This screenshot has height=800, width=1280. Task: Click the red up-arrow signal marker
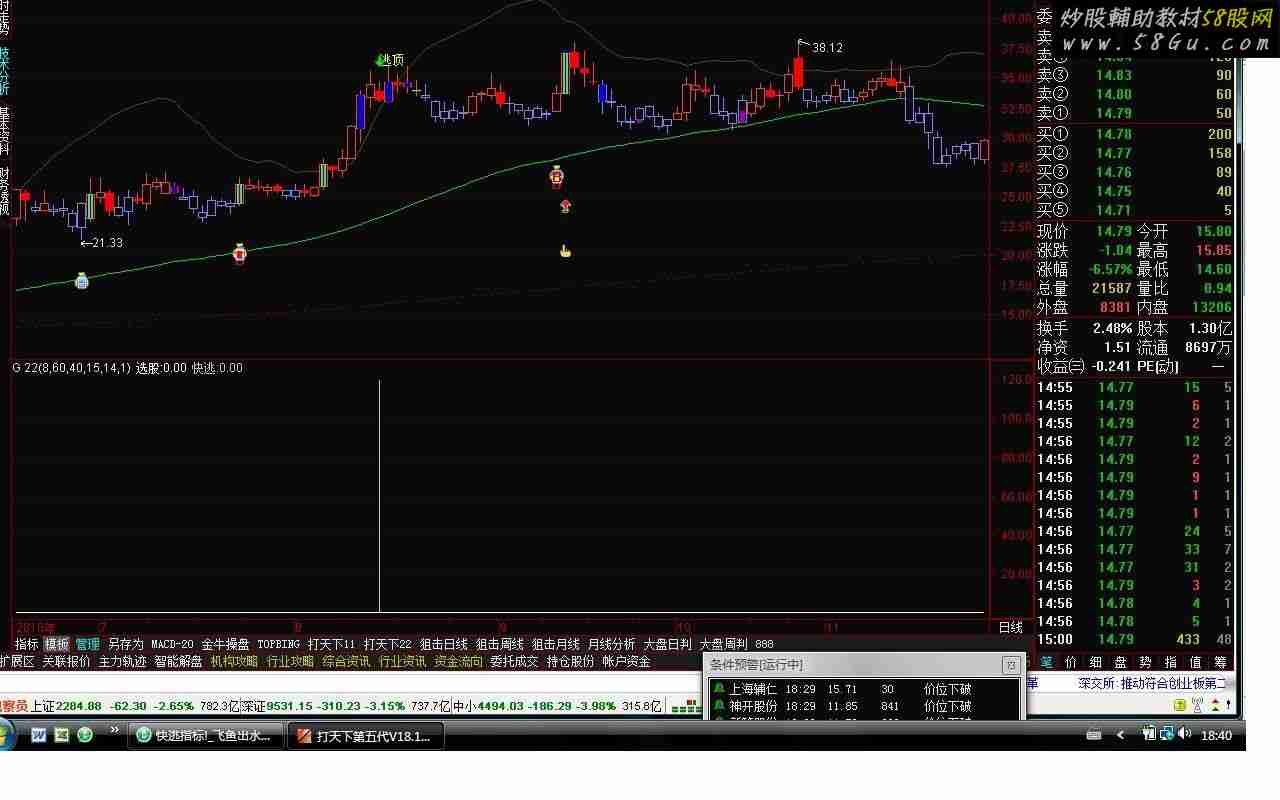pos(565,206)
